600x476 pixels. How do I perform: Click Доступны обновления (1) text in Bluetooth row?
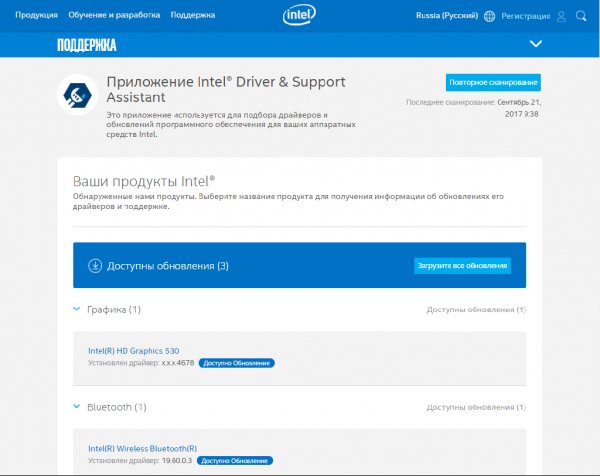click(476, 407)
